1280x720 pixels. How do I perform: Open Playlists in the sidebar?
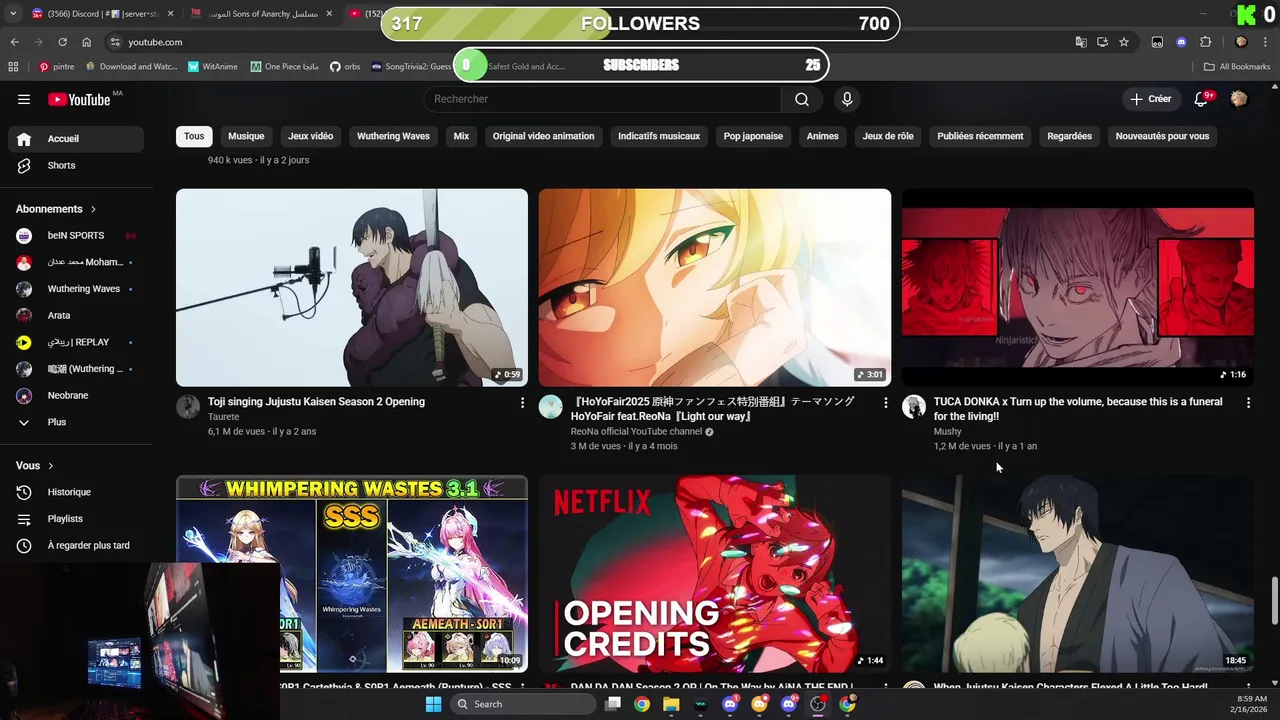pyautogui.click(x=76, y=519)
